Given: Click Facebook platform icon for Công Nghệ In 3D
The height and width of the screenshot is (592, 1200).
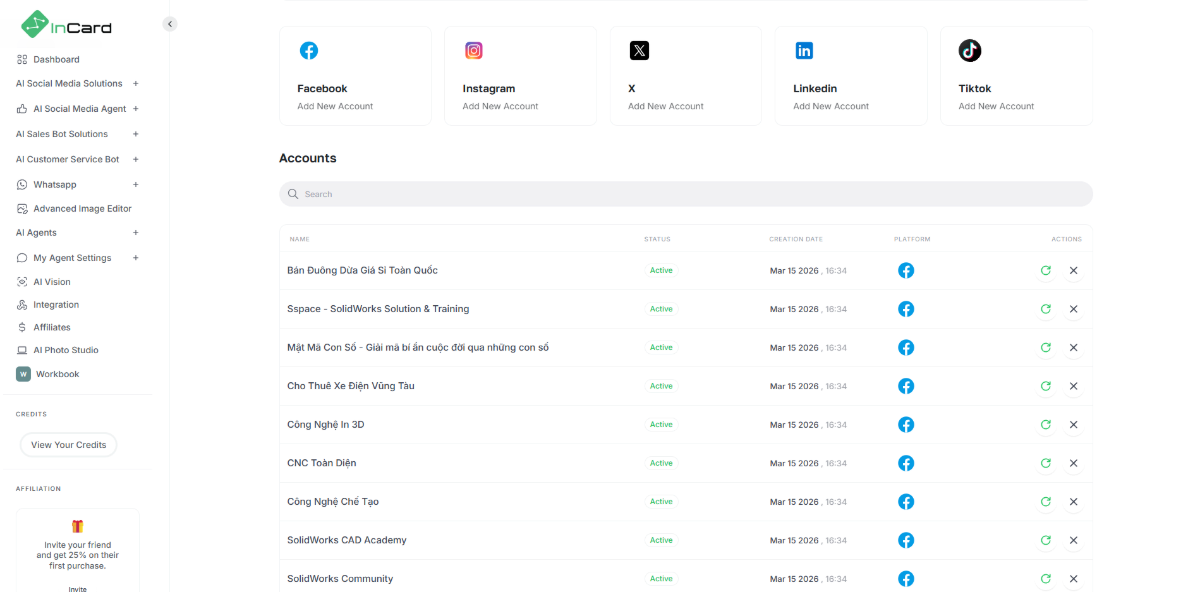Looking at the screenshot, I should (906, 425).
